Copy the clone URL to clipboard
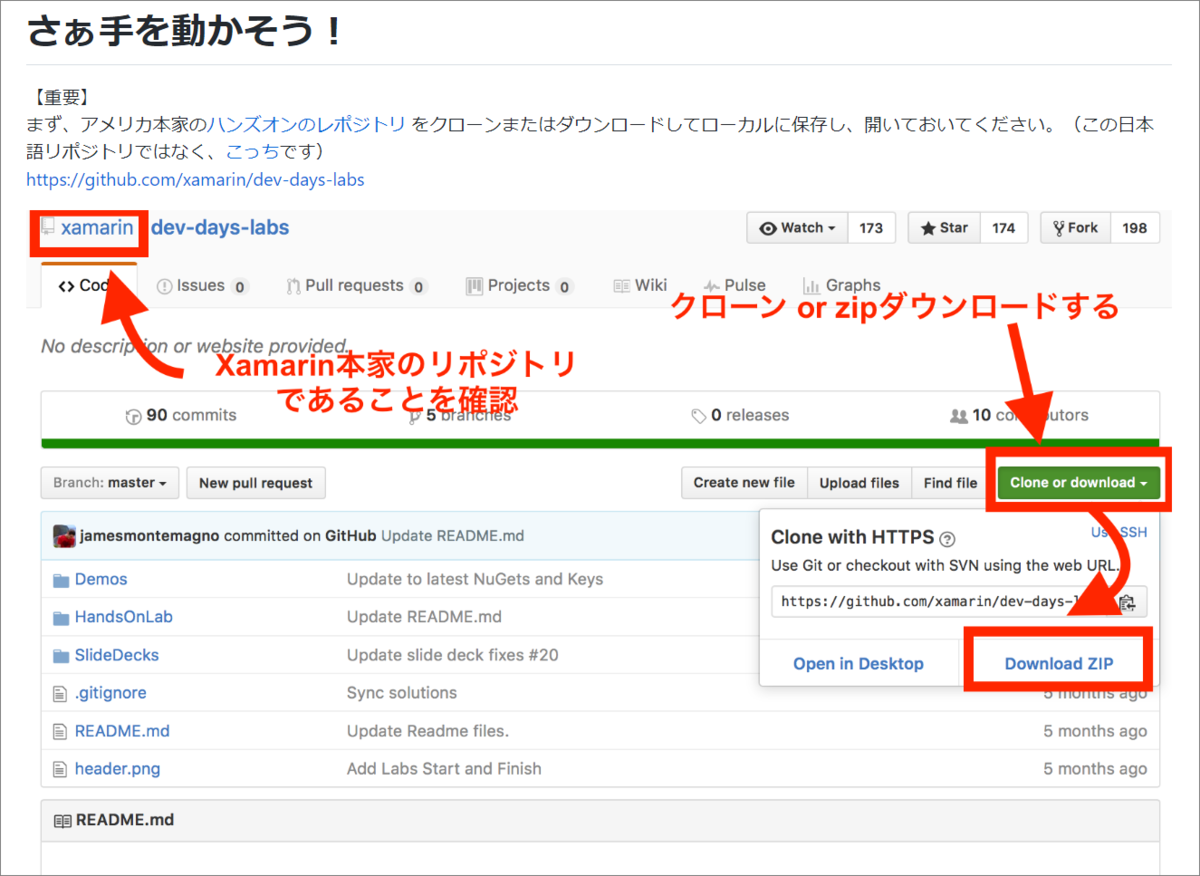Screen dimensions: 1200x876 1128,602
